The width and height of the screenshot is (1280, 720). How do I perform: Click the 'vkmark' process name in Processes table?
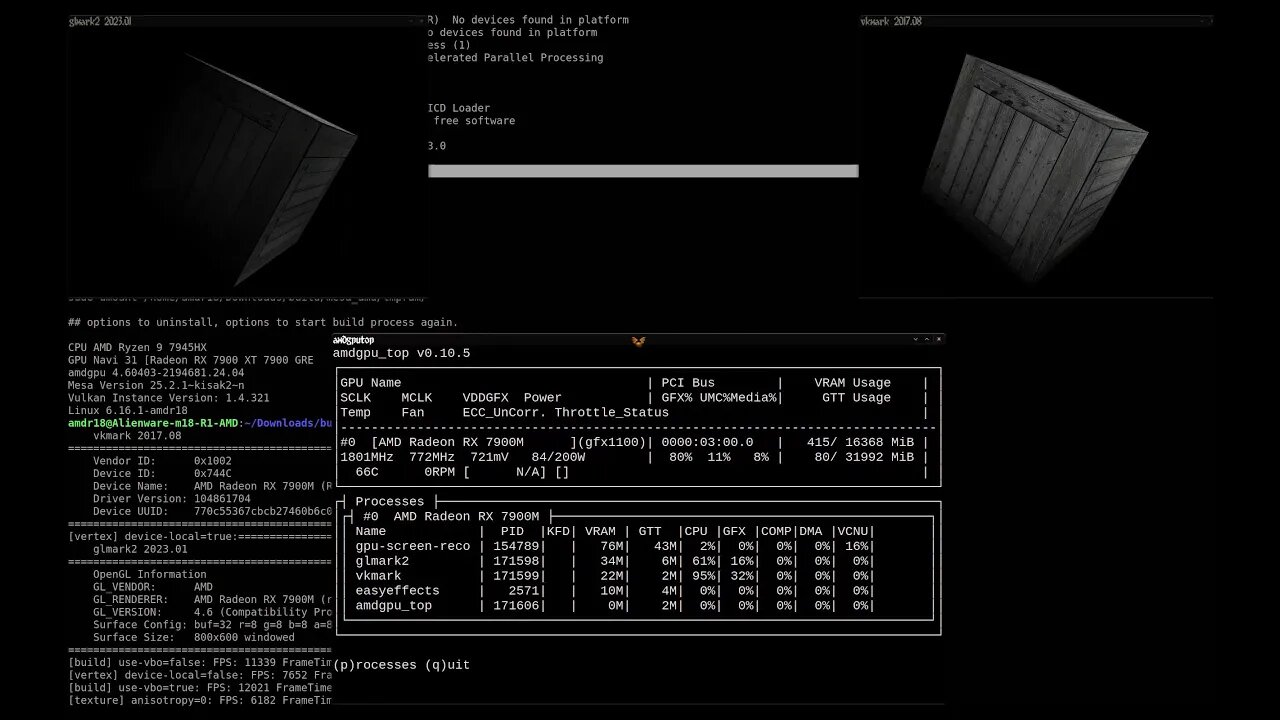(x=379, y=576)
